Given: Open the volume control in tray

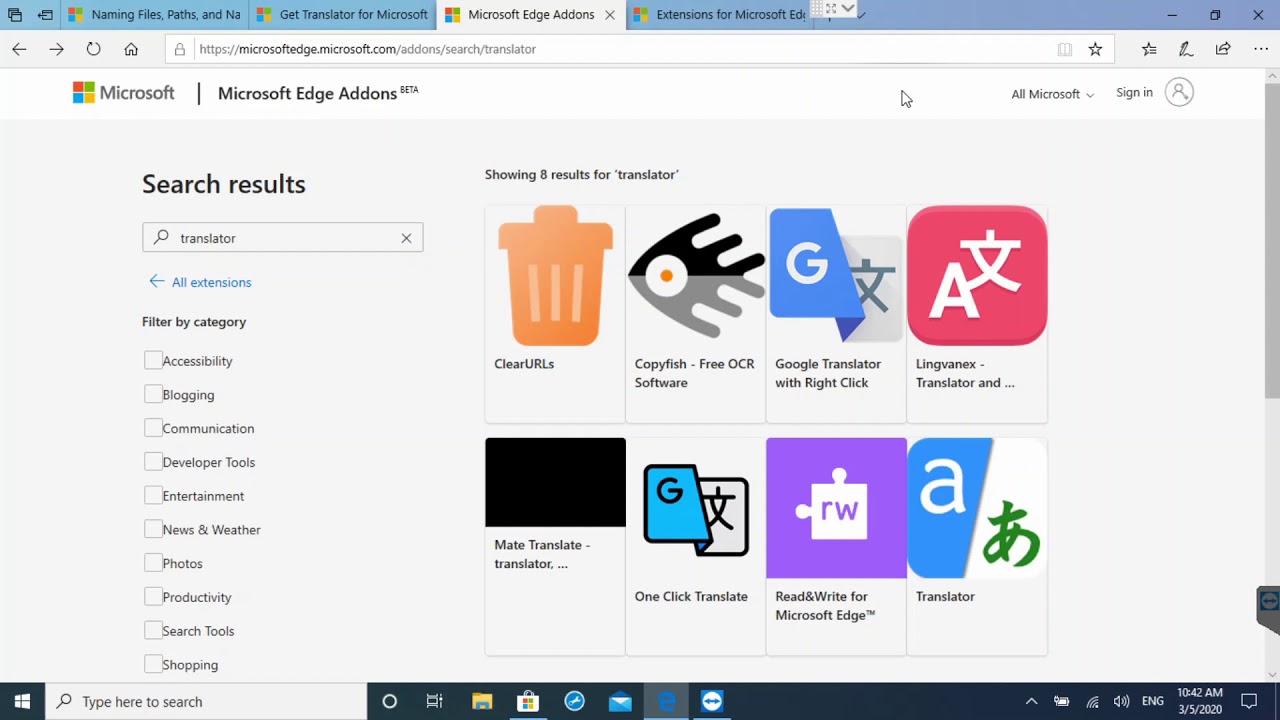Looking at the screenshot, I should [1121, 701].
